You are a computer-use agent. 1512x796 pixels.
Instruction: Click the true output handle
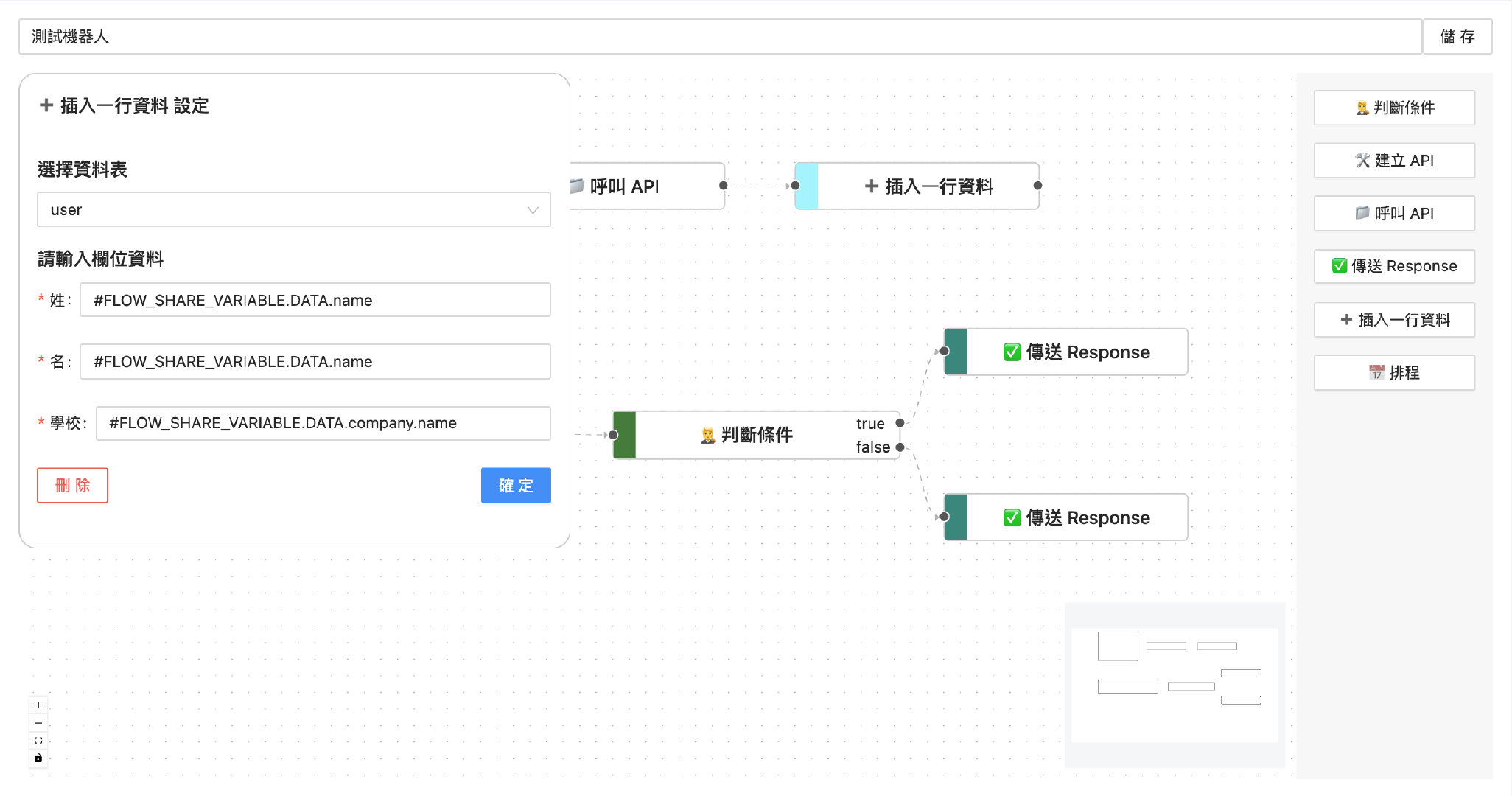coord(900,423)
